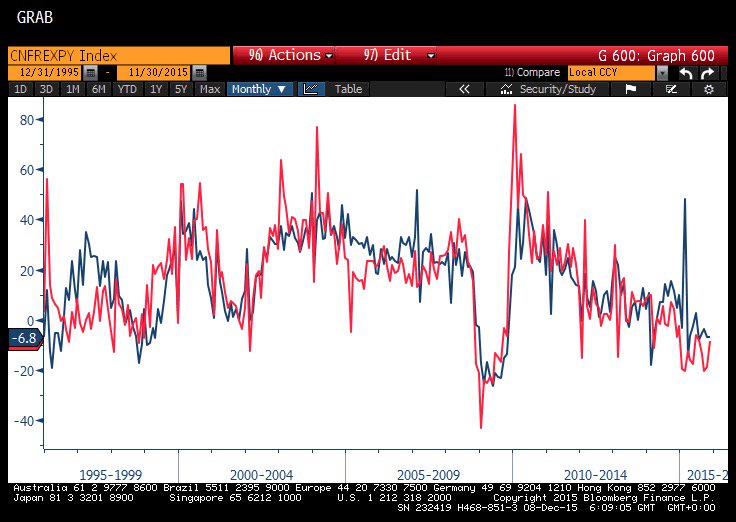Open the Security/Study button
Screen dimensions: 736x522
click(548, 89)
